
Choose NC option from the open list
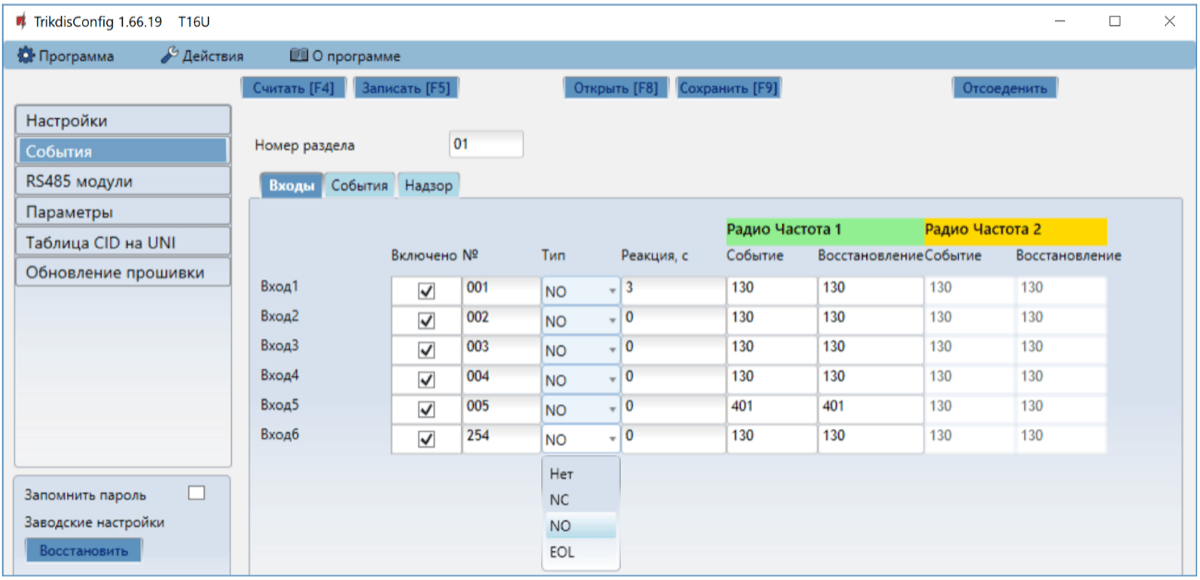click(x=560, y=499)
